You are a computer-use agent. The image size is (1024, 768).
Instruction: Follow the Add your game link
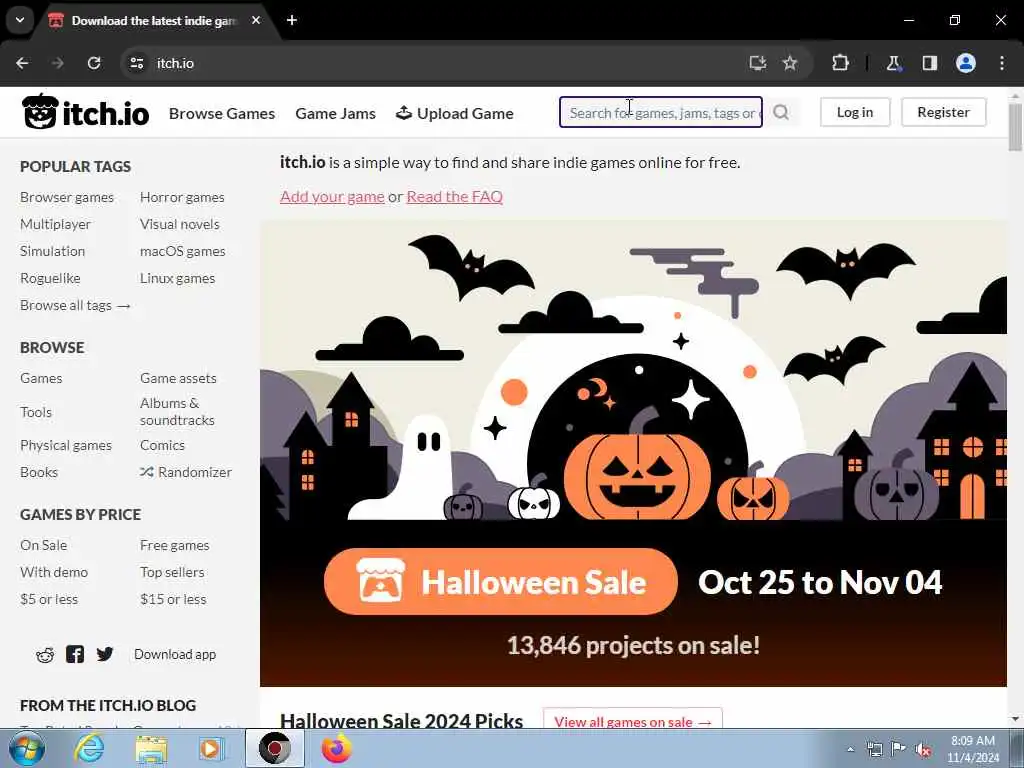[x=332, y=196]
